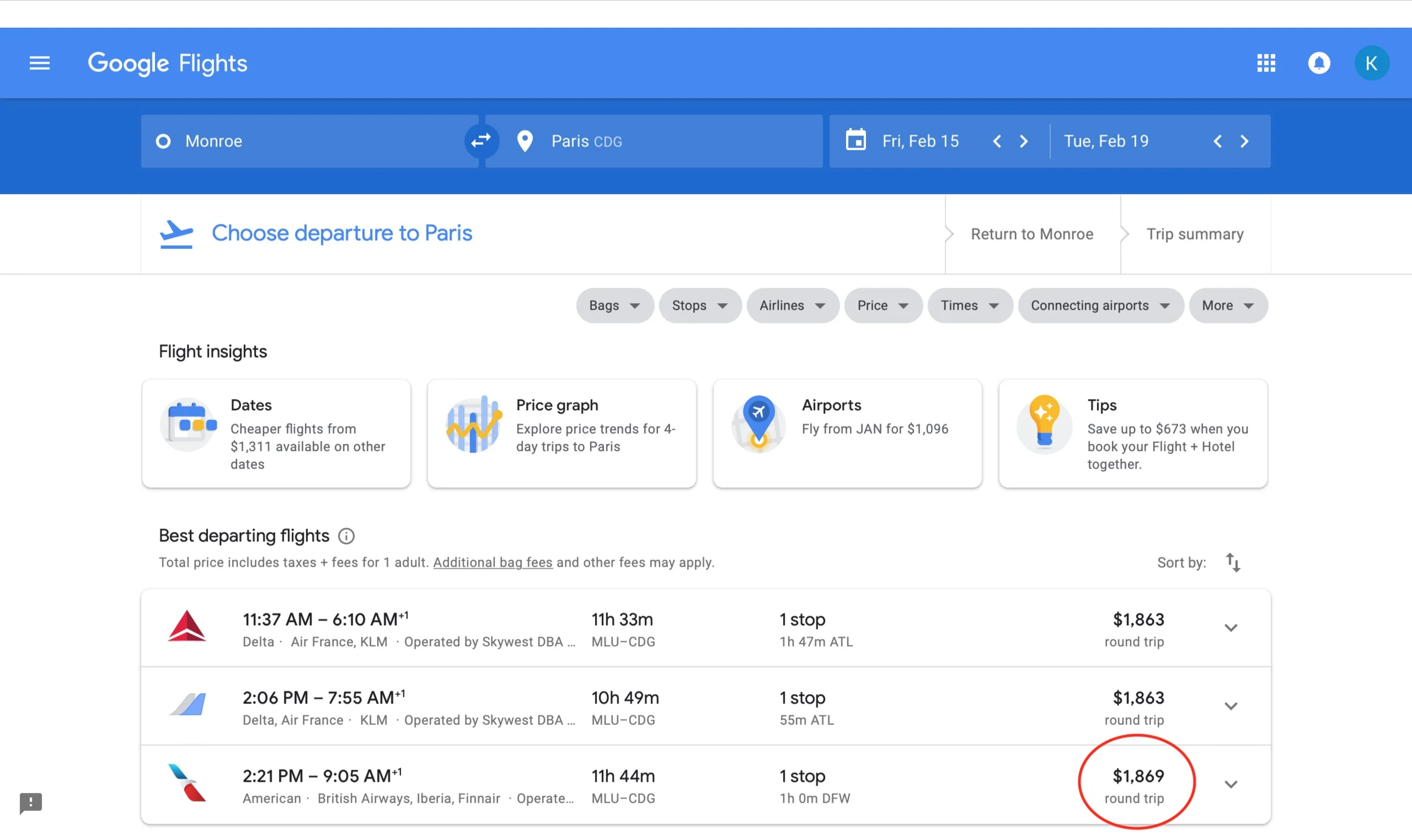Open the Tips insight card
The image size is (1412, 840).
pos(1133,434)
